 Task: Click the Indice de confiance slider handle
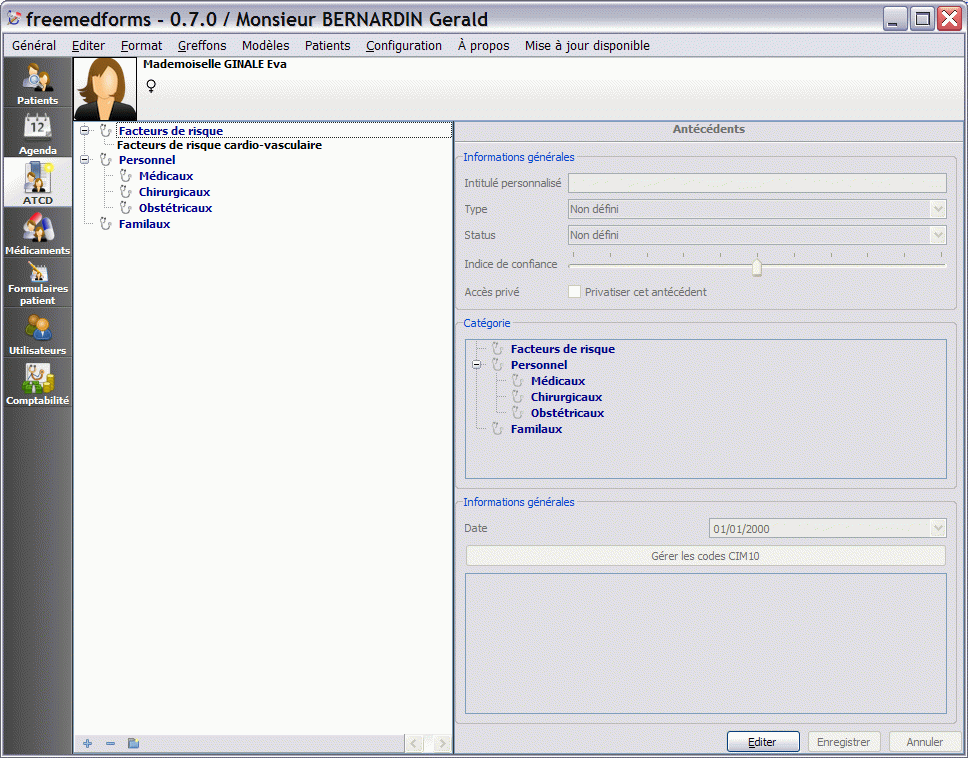point(757,267)
